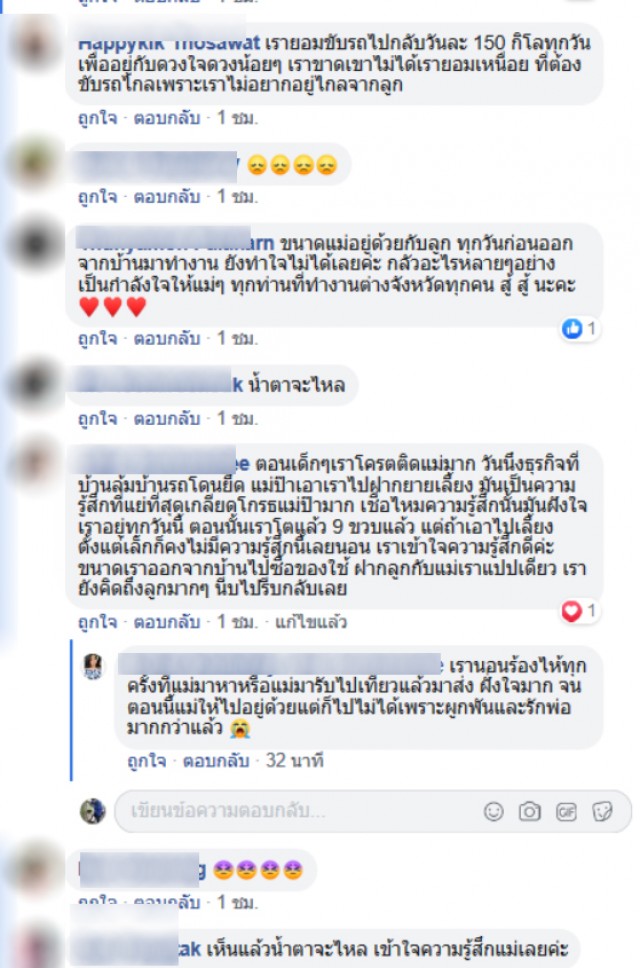Open edit history via แก้ไขแล้ว link

tap(310, 622)
